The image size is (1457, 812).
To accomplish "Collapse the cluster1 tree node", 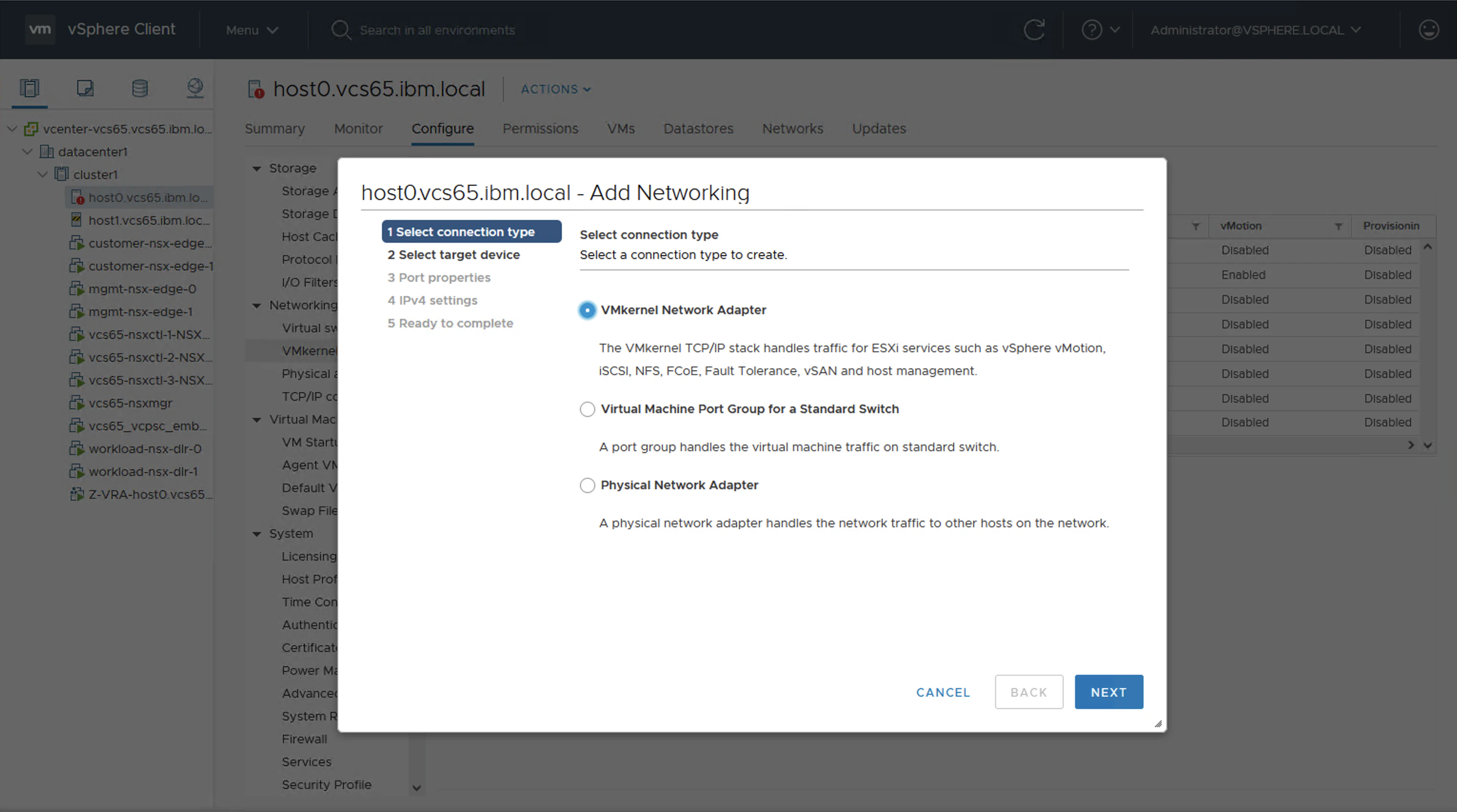I will [x=42, y=175].
